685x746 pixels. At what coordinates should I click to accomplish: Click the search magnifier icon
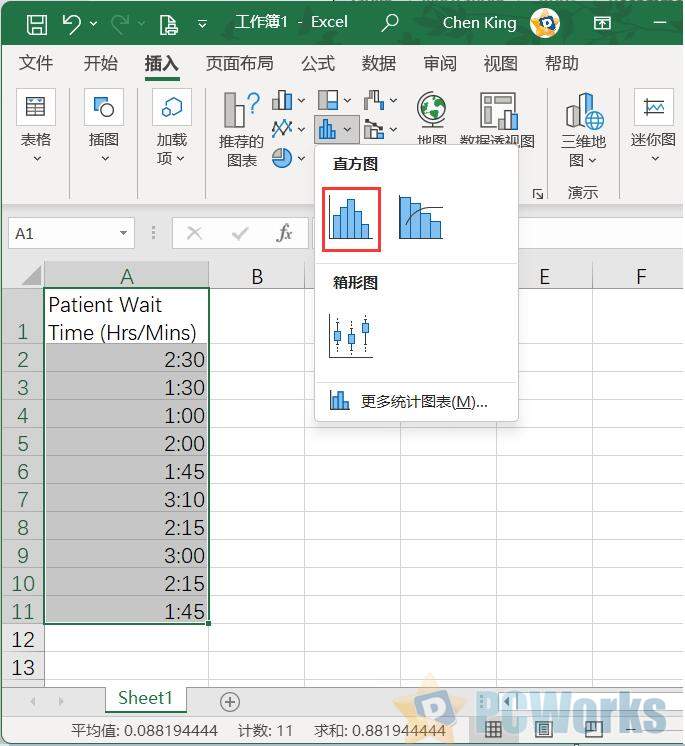[x=389, y=23]
